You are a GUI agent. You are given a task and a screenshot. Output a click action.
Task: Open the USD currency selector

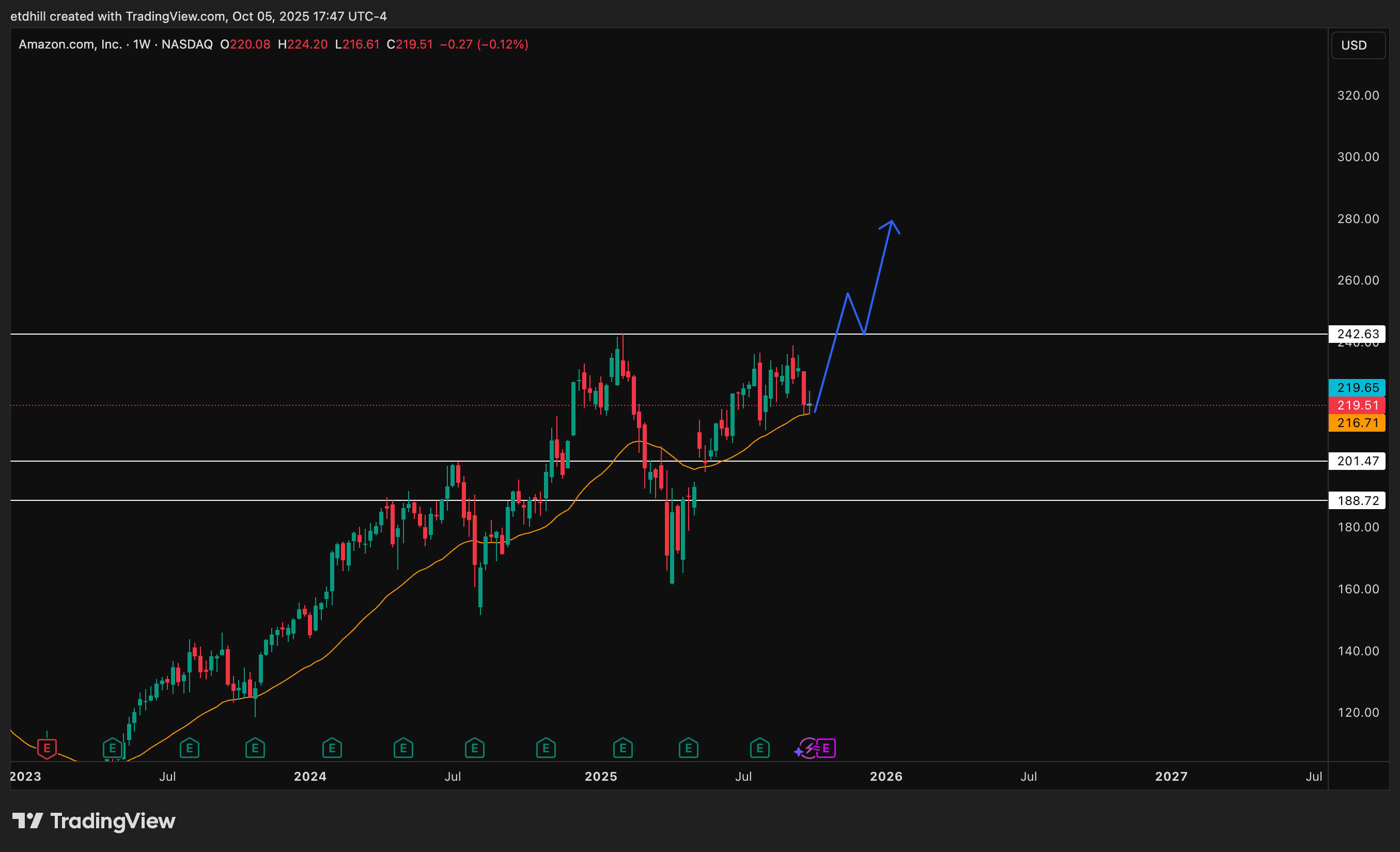(x=1358, y=45)
